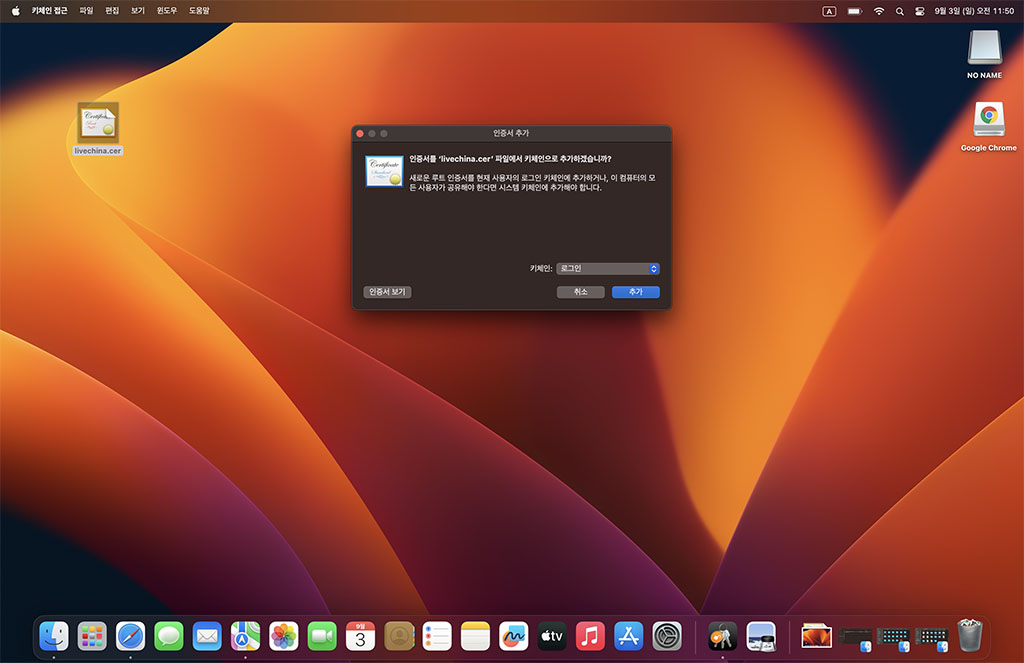This screenshot has width=1024, height=663.
Task: Open App Store in the Dock
Action: 629,636
